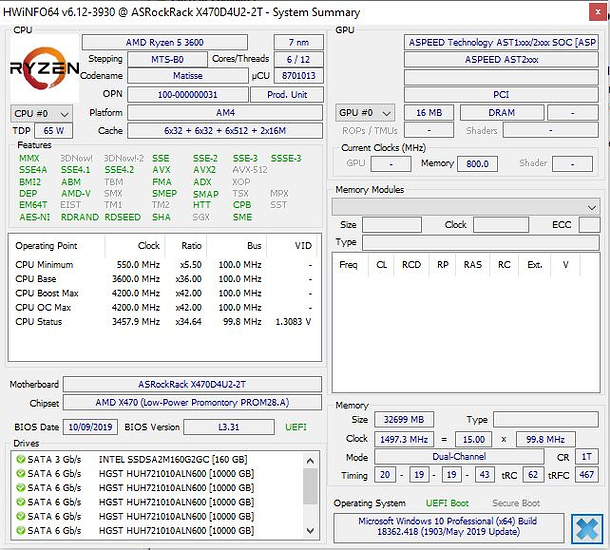Click the 32699 MB memory size field
610x550 pixels.
coord(404,420)
